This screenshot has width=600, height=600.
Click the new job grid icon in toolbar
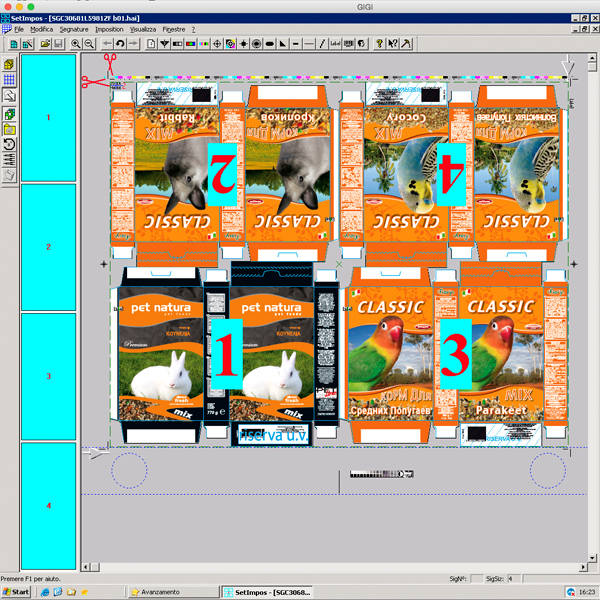click(x=14, y=44)
